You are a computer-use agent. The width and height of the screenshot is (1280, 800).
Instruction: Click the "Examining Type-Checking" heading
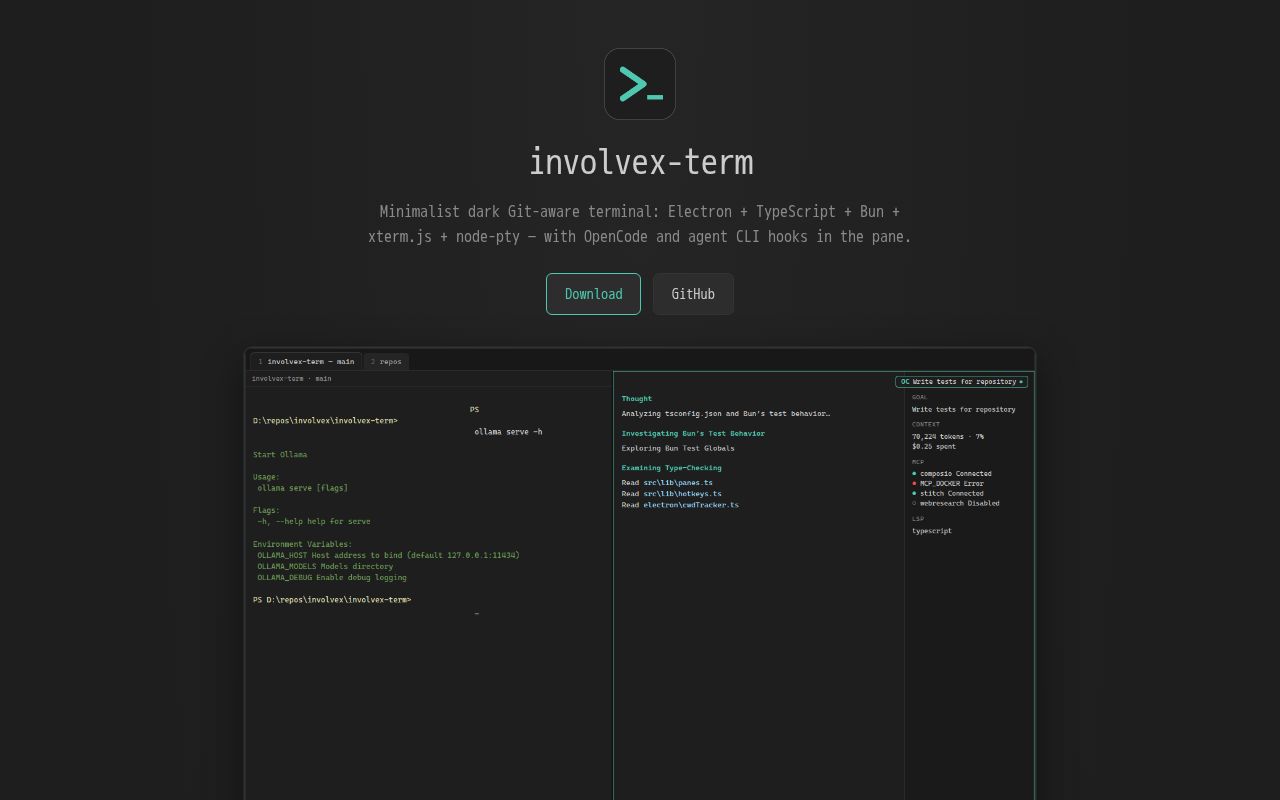tap(671, 468)
